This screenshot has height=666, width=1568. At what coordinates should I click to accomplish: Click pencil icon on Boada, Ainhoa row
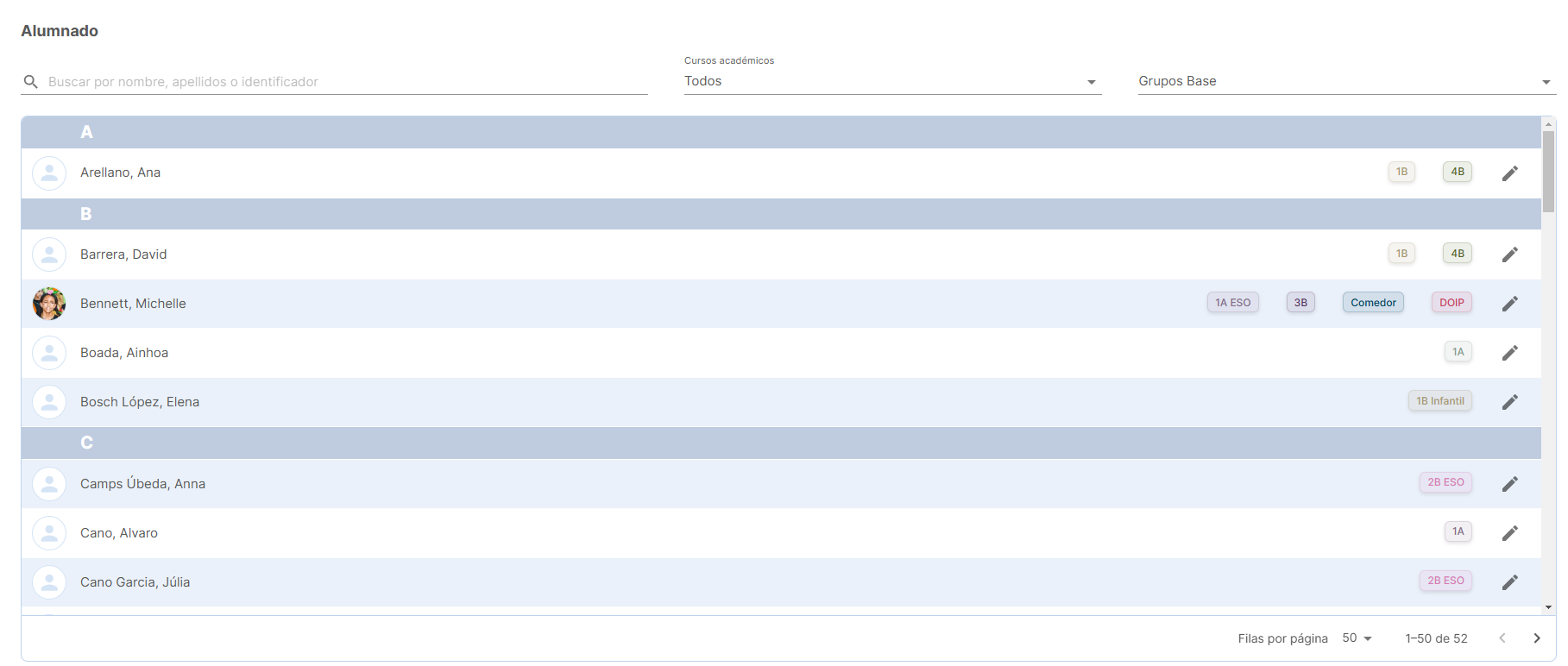tap(1509, 353)
